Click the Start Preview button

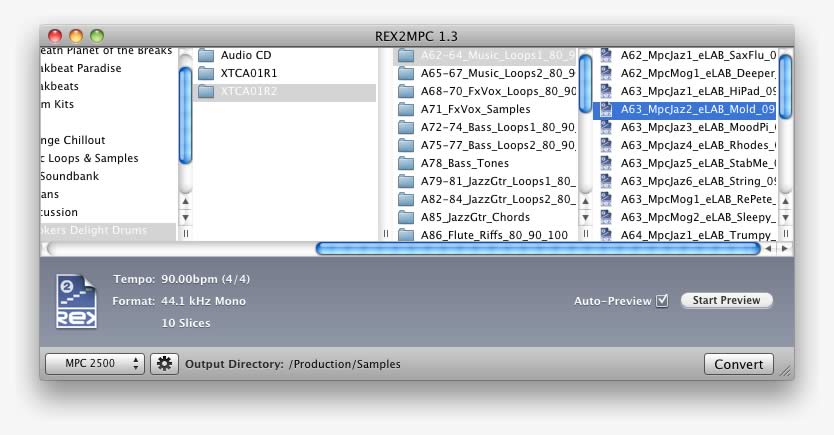point(726,300)
